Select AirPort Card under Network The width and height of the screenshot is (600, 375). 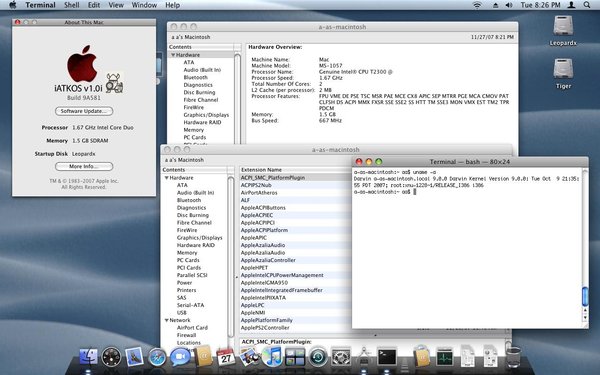[x=192, y=328]
